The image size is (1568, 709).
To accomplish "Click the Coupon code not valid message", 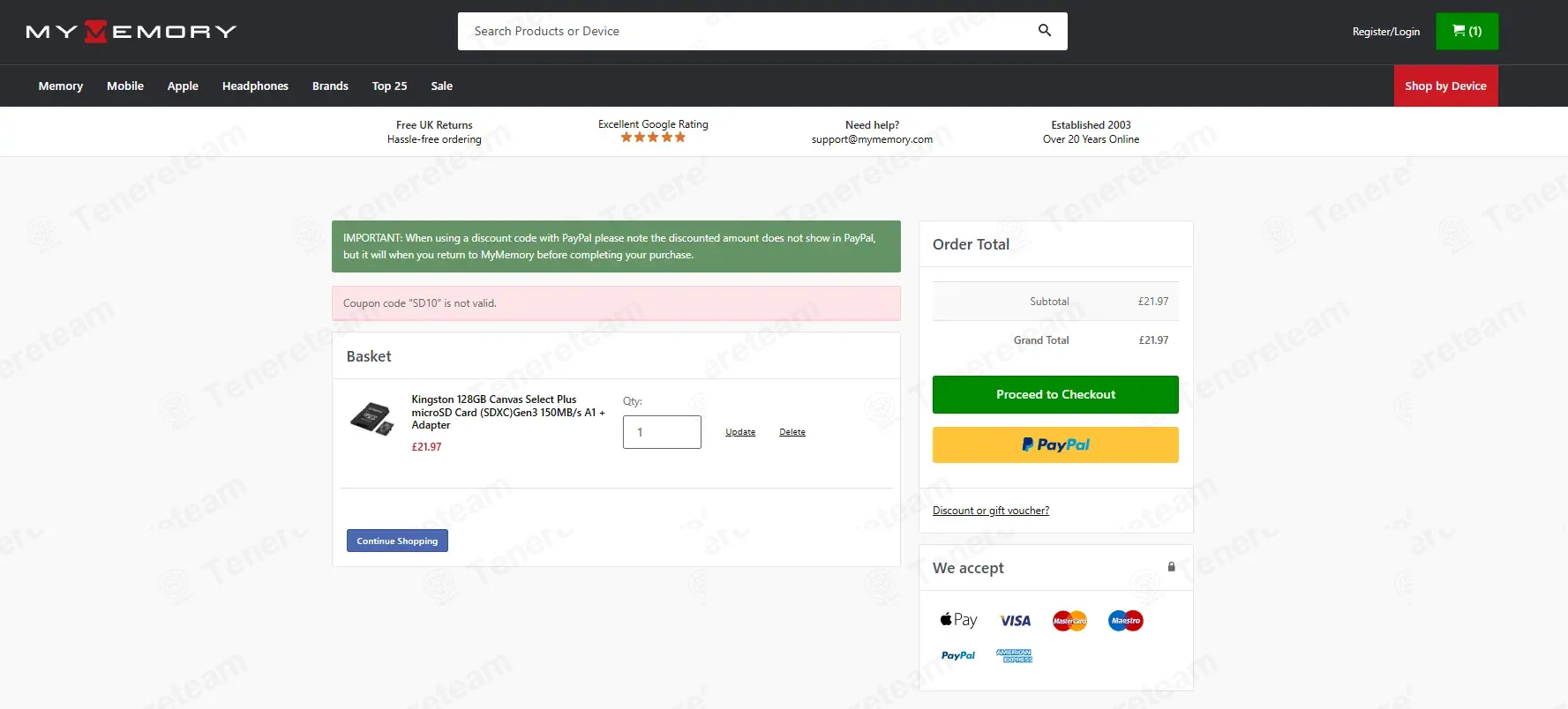I will pos(616,303).
